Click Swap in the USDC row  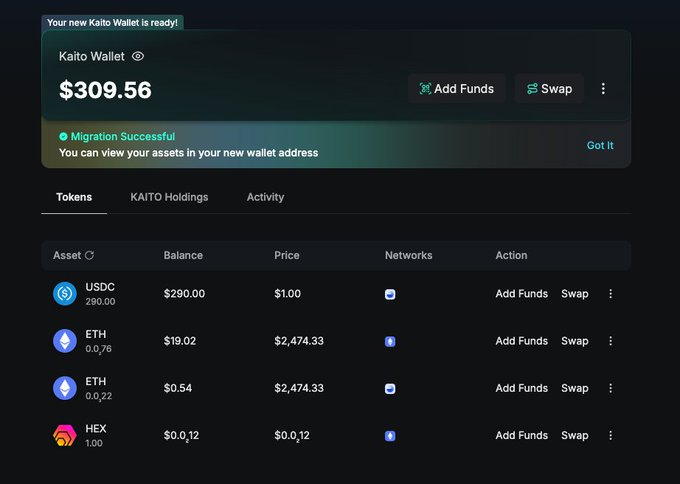(575, 294)
